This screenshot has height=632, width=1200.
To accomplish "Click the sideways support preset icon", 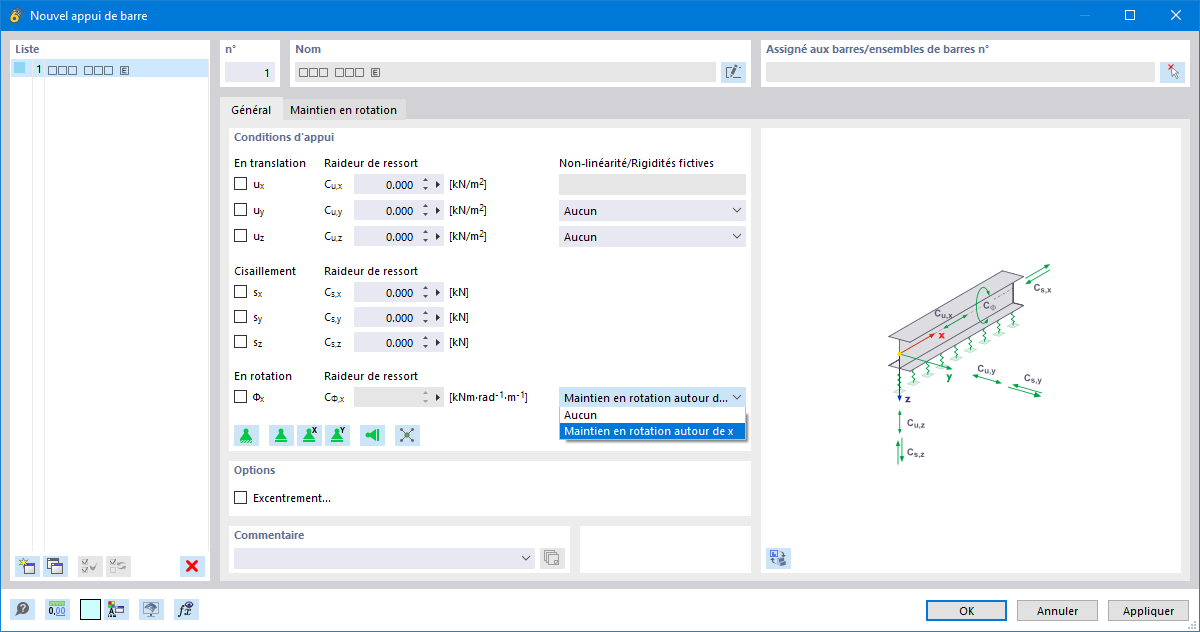I will pos(373,435).
